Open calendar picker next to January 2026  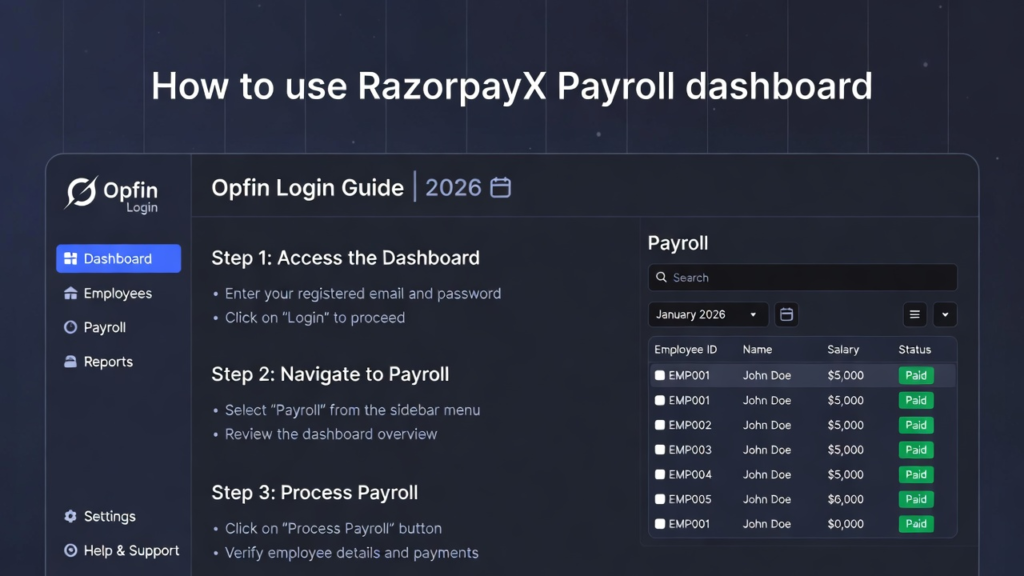tap(787, 315)
